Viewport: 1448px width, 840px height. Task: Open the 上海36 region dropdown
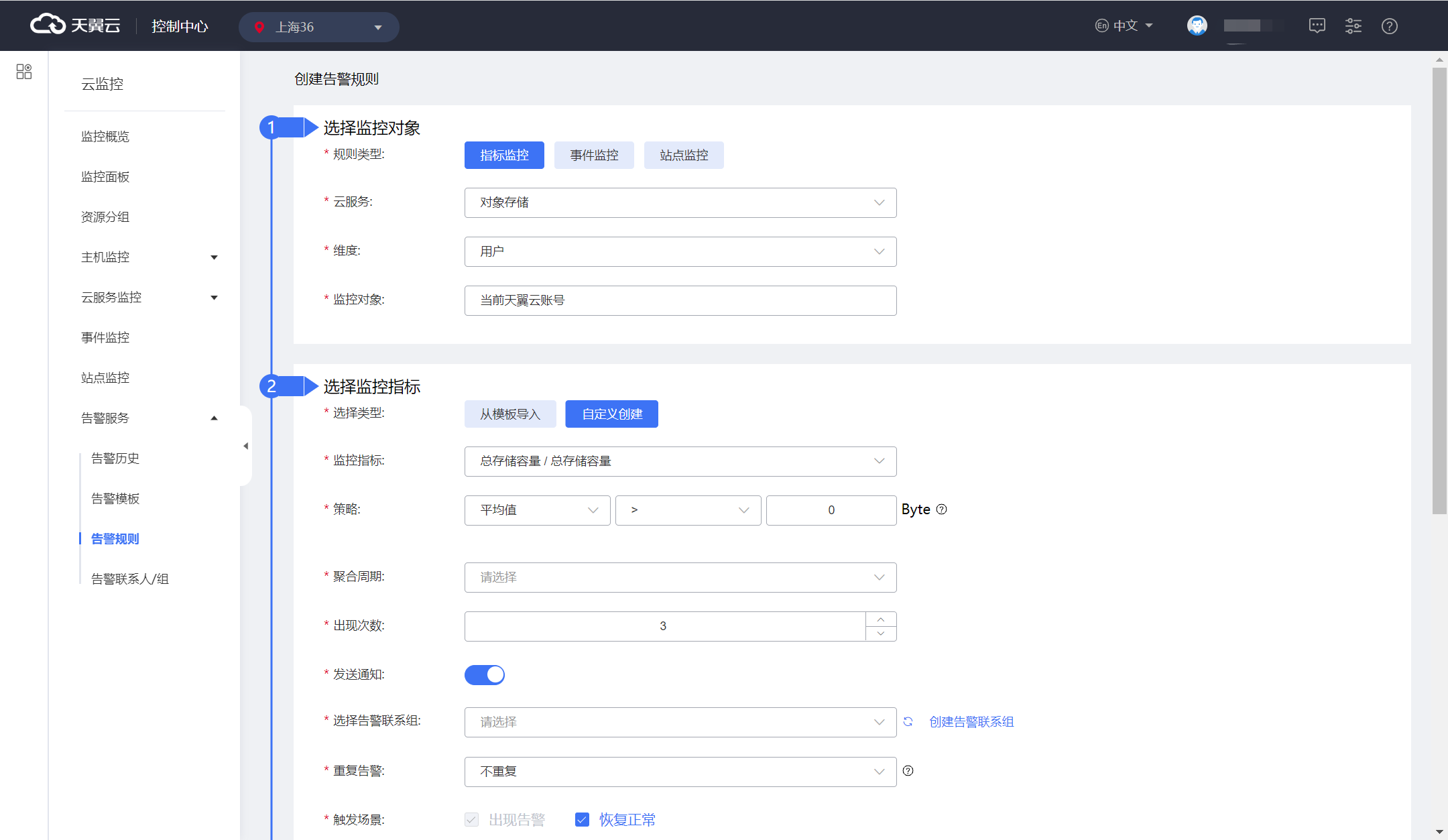click(x=319, y=27)
